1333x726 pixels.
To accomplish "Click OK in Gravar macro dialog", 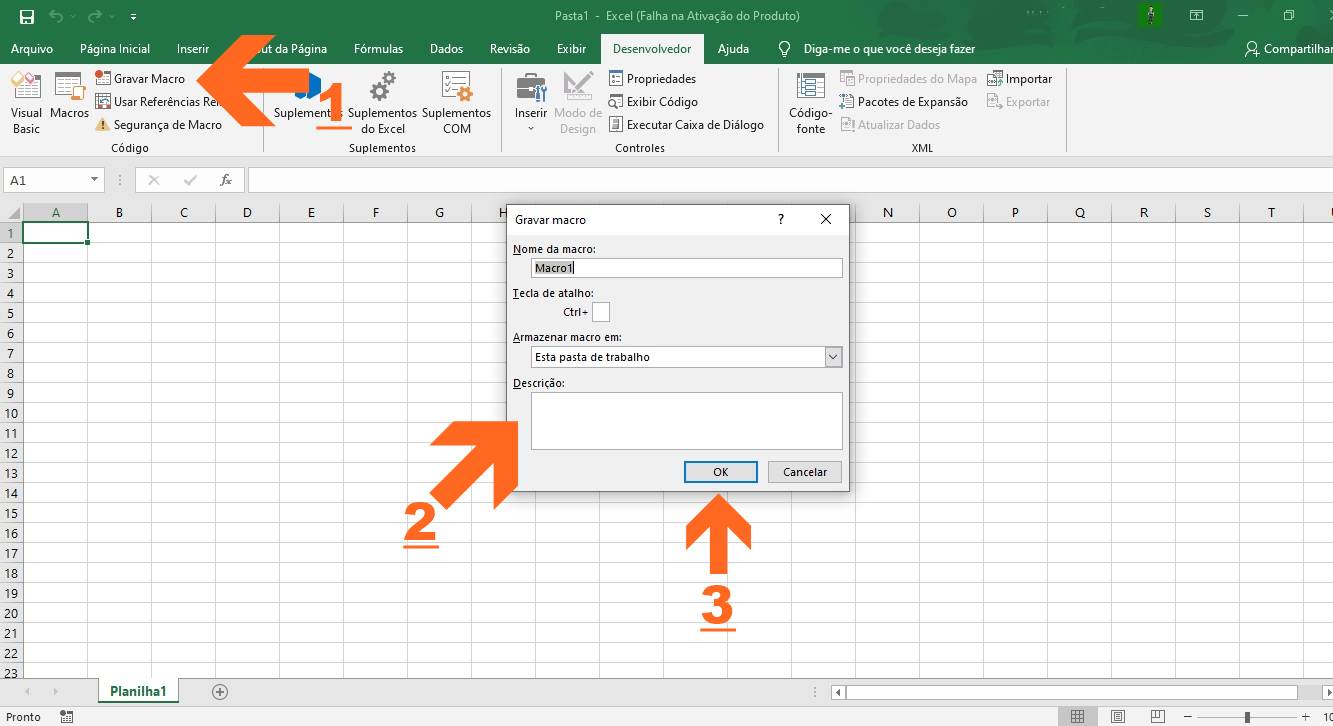I will pyautogui.click(x=720, y=471).
